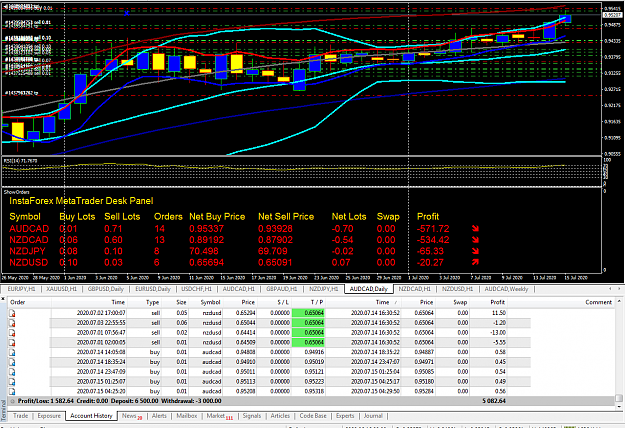Sort history by Size column header

(181, 302)
